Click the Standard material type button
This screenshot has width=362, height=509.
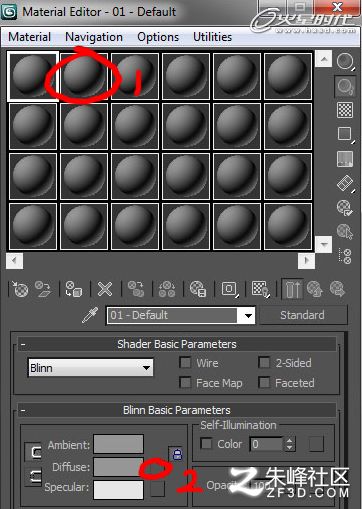tap(303, 315)
